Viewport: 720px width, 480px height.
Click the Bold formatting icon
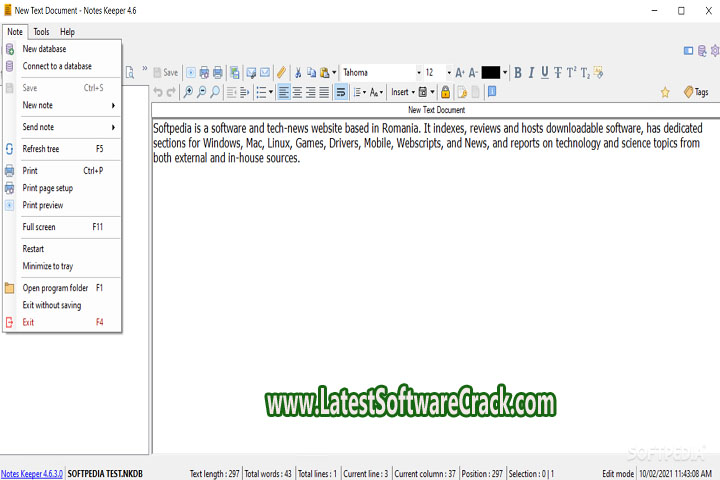pos(518,72)
